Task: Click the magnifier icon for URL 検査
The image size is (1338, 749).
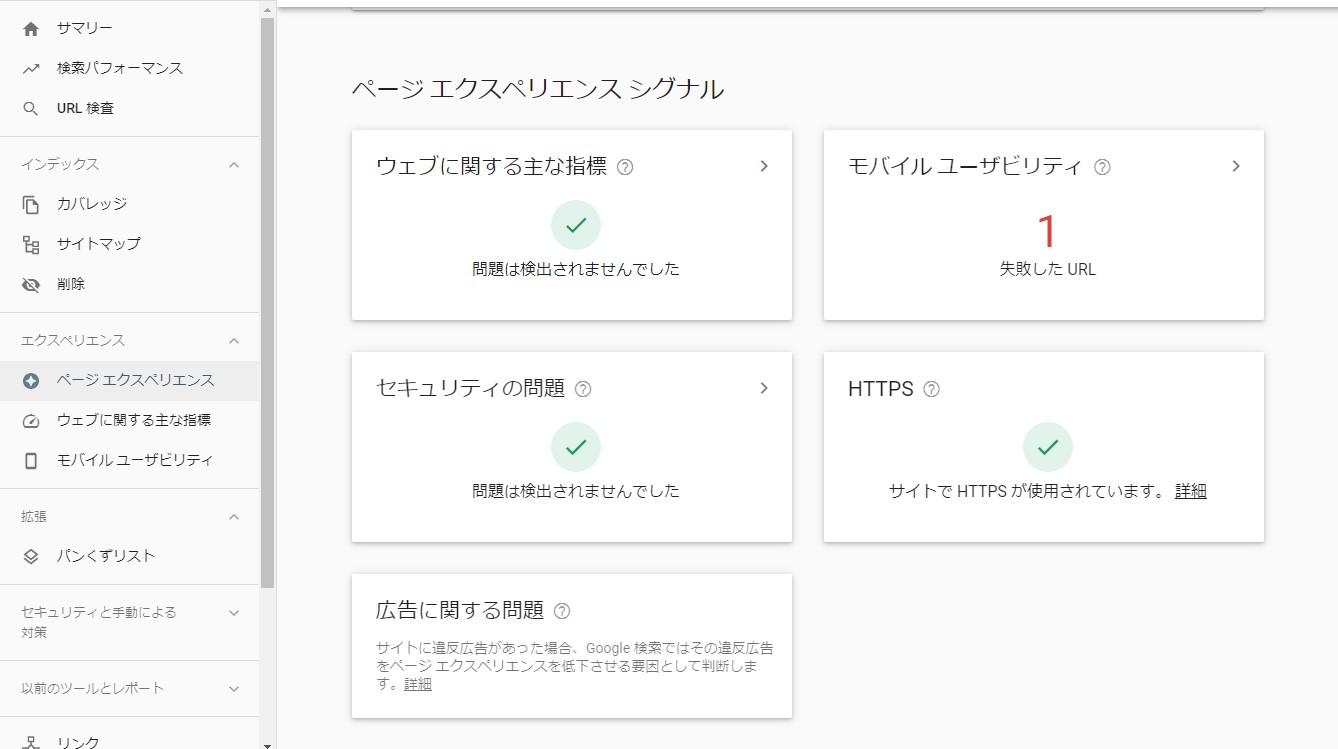Action: (x=31, y=108)
